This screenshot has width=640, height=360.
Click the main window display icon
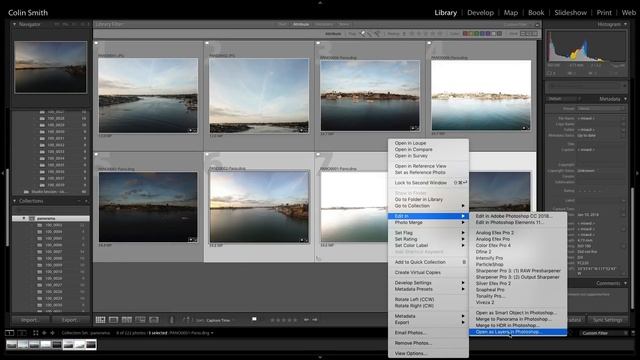coord(9,333)
